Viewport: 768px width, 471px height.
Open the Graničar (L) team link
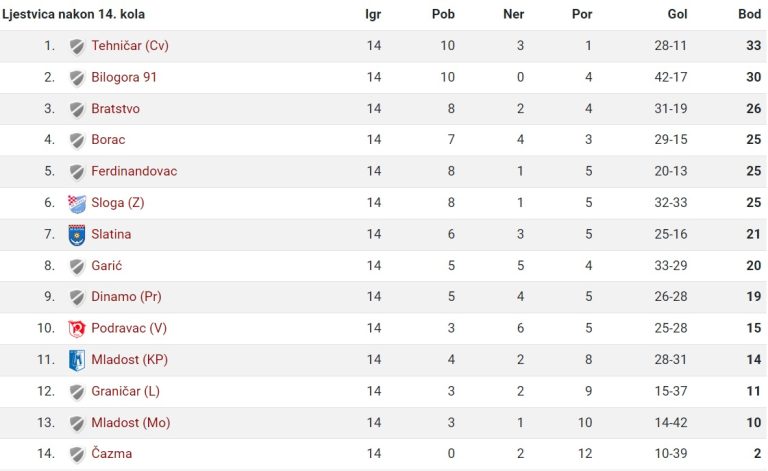coord(125,391)
